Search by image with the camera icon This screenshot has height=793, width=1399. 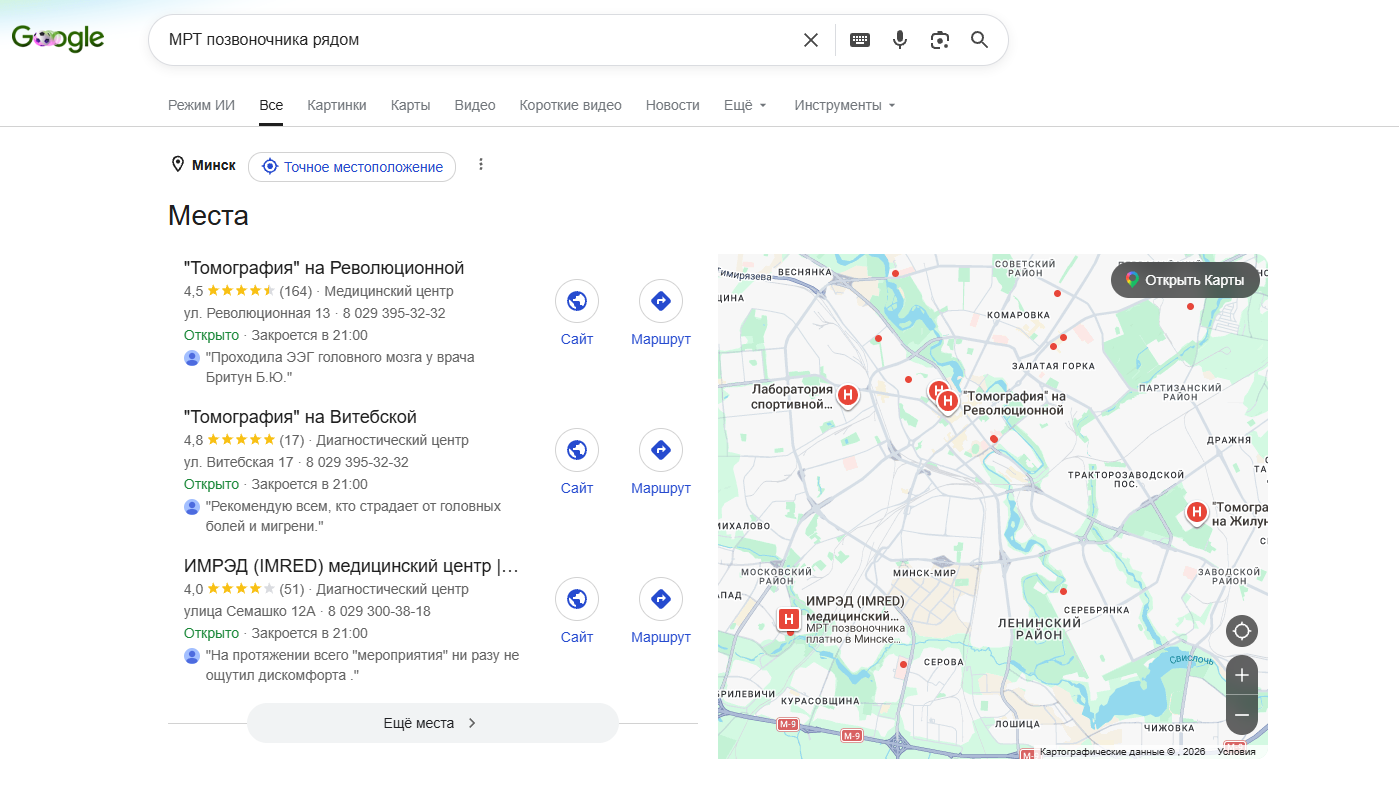coord(939,40)
